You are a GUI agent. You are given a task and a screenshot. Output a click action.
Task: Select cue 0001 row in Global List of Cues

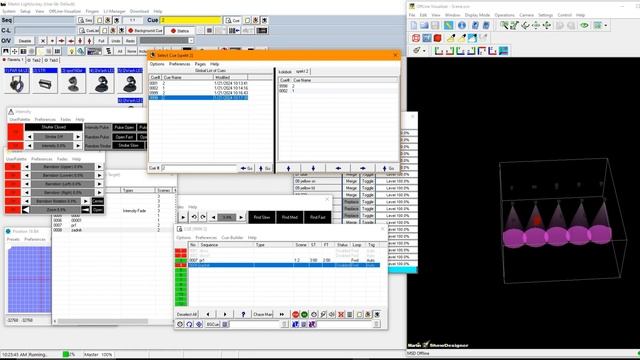point(198,83)
